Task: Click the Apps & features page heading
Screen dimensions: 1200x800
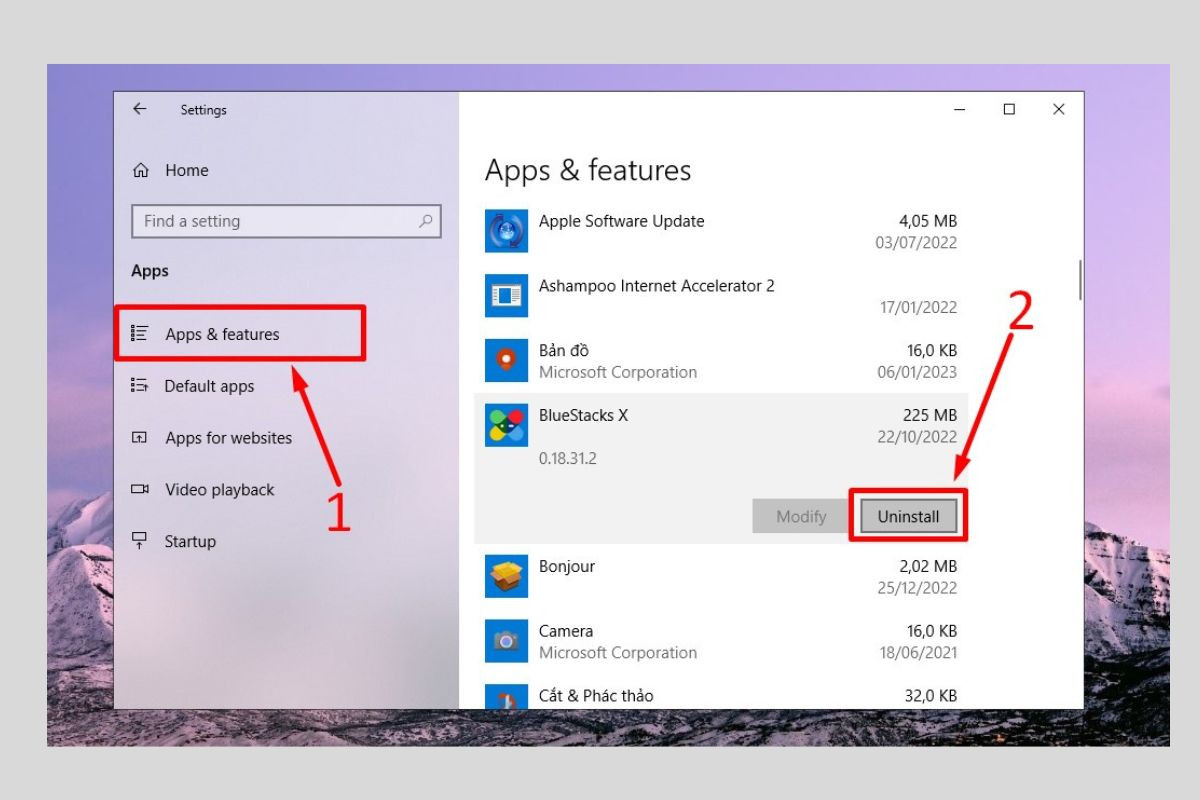Action: [588, 171]
